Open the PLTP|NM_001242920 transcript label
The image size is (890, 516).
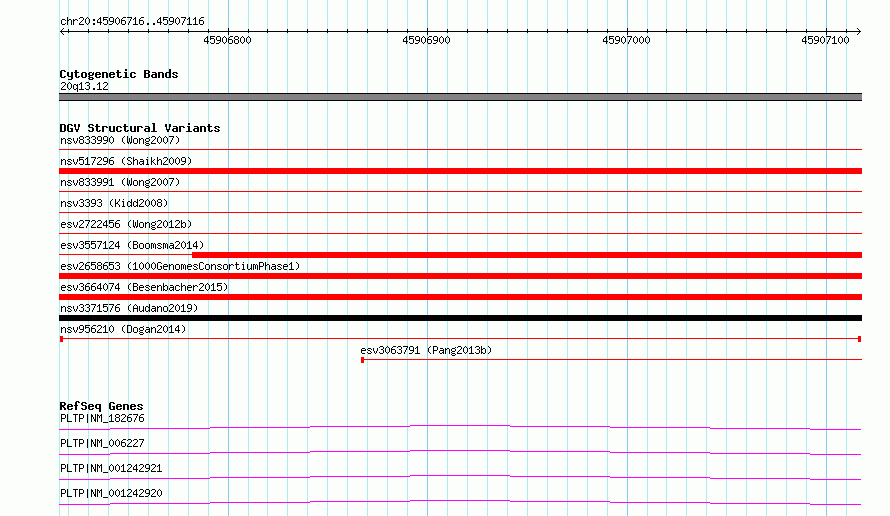tap(111, 493)
